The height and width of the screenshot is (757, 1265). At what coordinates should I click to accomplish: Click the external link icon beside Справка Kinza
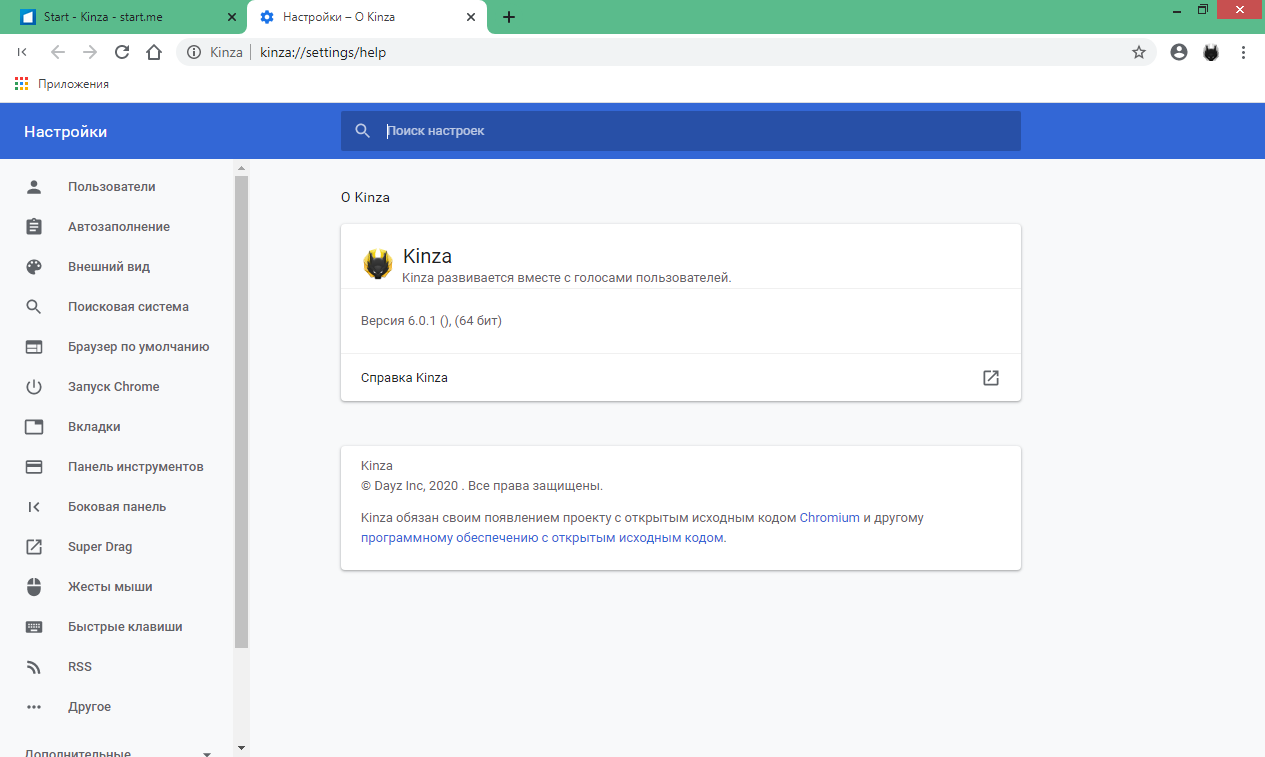[991, 378]
